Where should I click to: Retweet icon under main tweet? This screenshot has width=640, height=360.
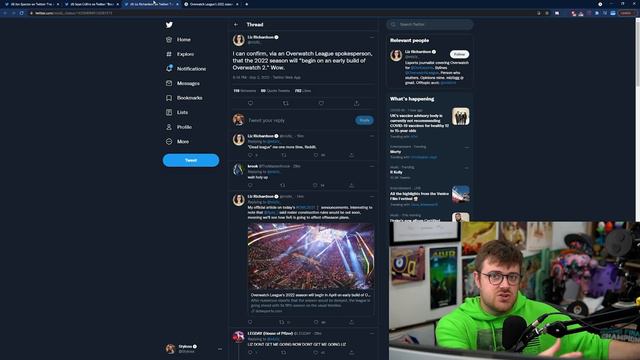(286, 103)
